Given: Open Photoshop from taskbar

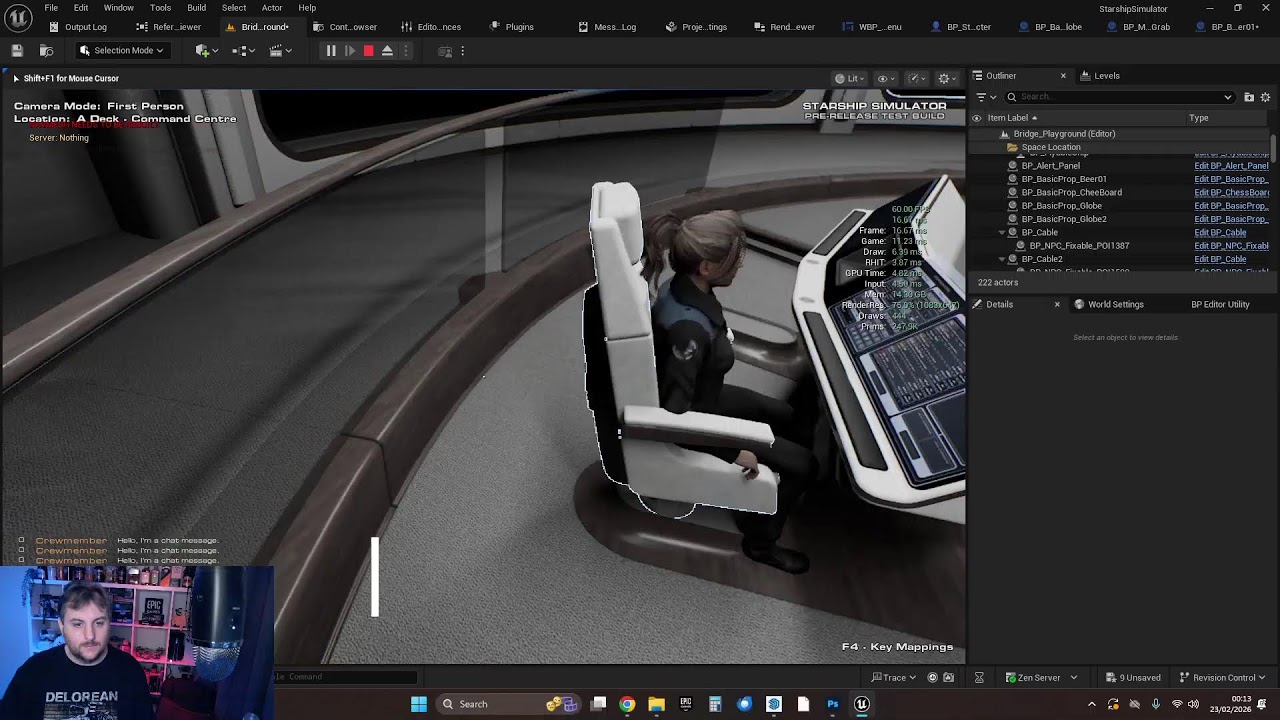Looking at the screenshot, I should point(832,704).
